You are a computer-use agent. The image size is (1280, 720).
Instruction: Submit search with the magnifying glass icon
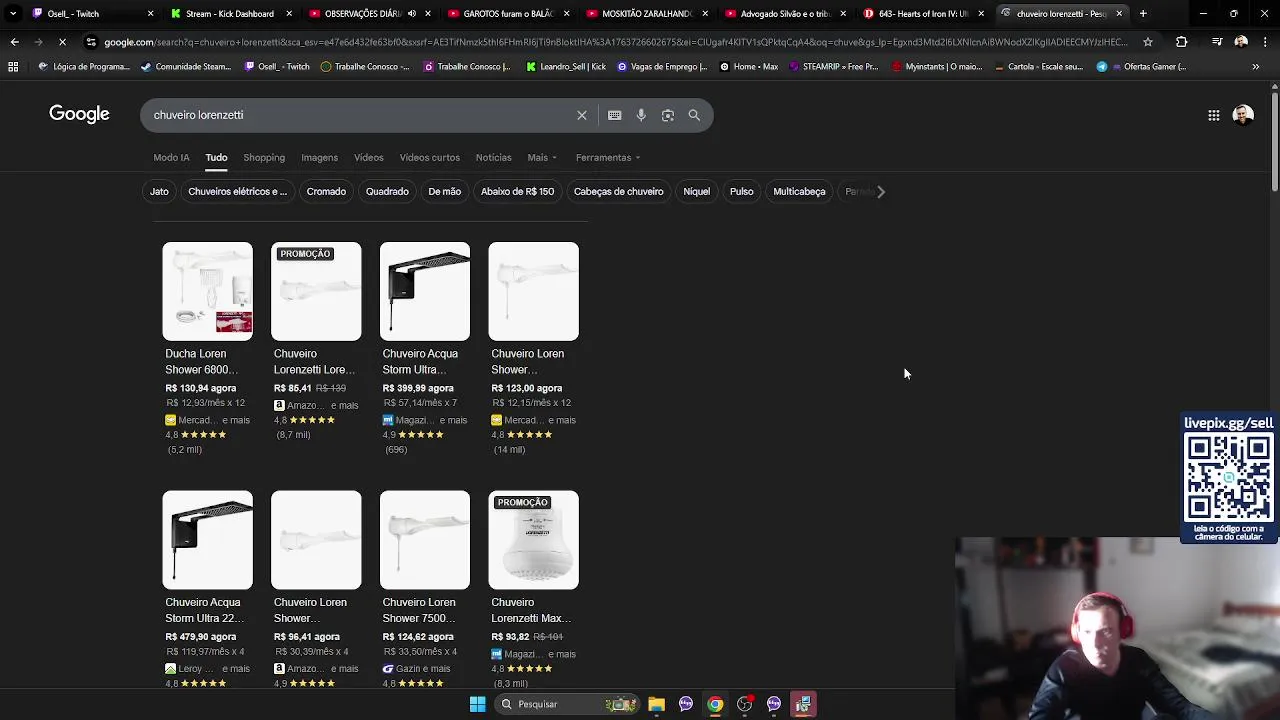[x=694, y=115]
